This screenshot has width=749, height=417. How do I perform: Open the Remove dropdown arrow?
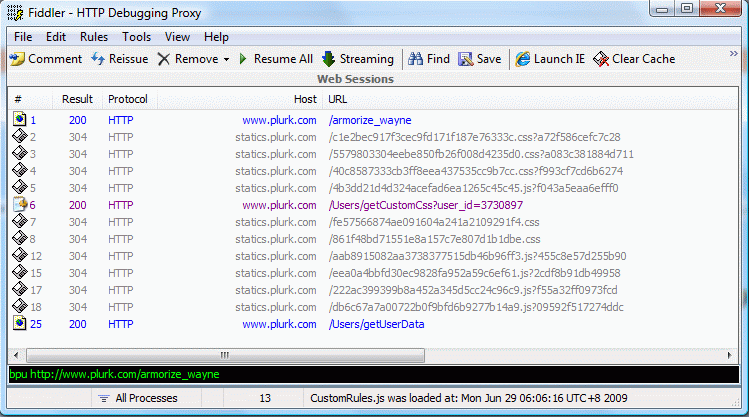point(226,60)
